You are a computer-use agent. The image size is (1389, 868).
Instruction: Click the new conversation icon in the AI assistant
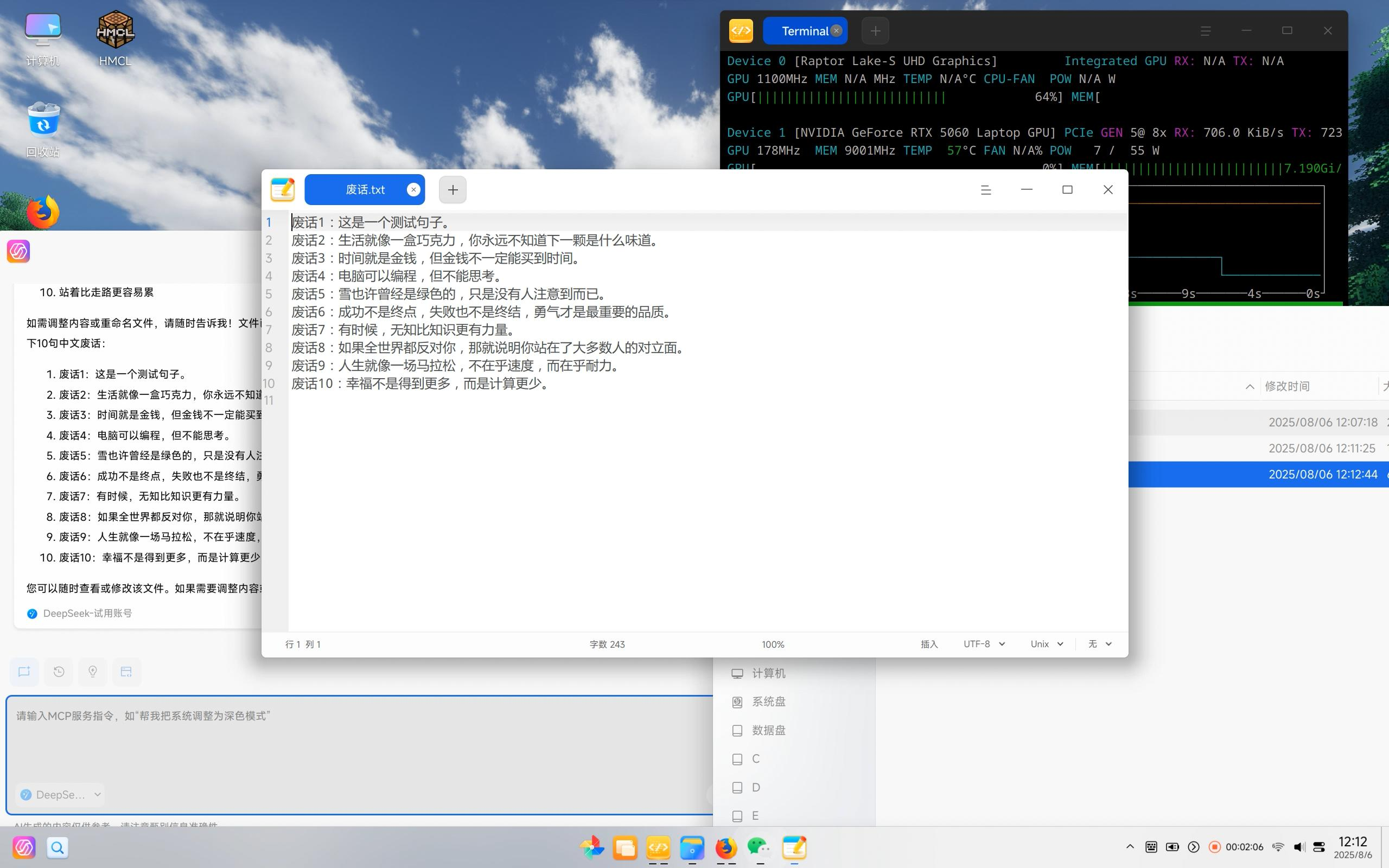[x=24, y=672]
